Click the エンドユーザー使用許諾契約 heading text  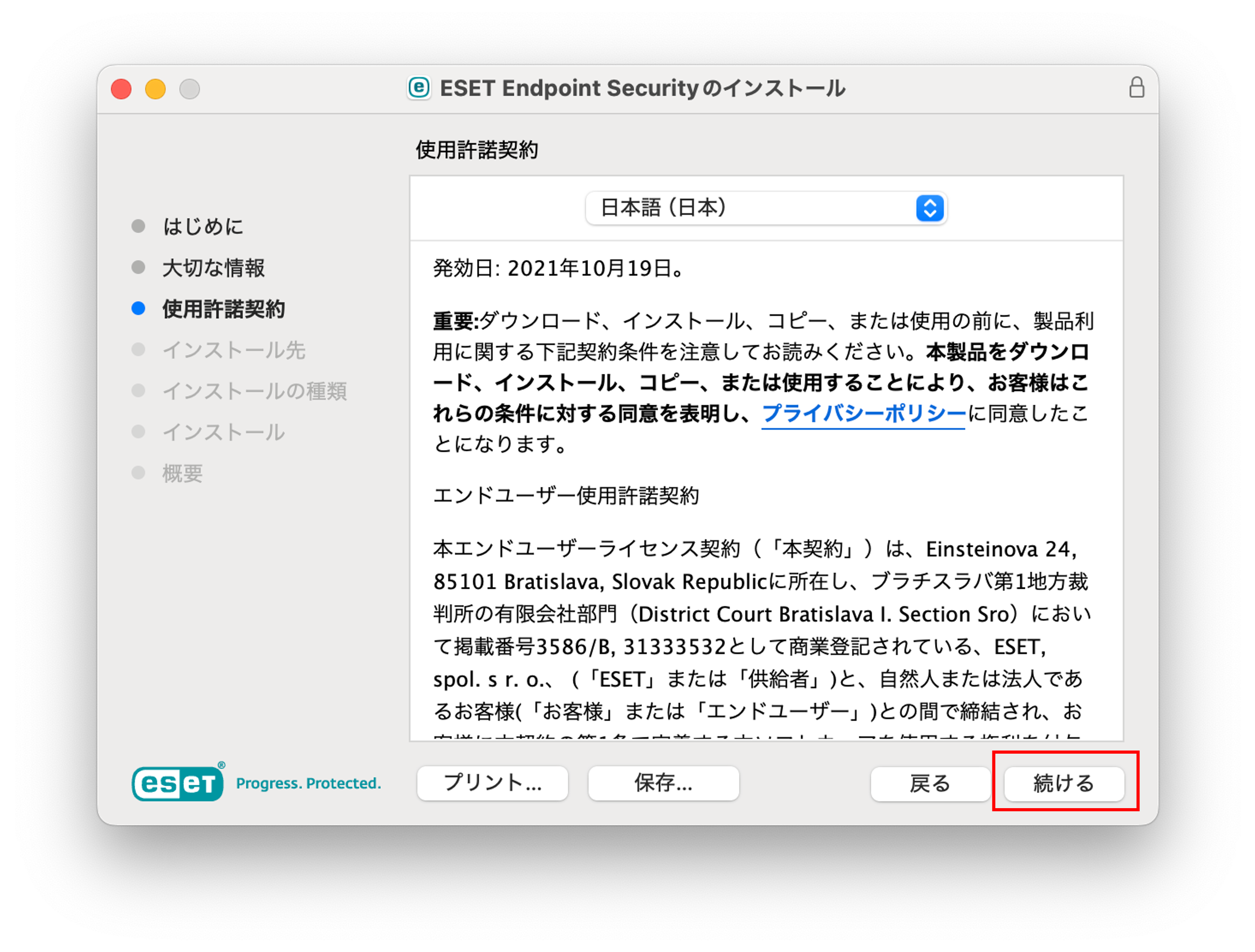[566, 496]
